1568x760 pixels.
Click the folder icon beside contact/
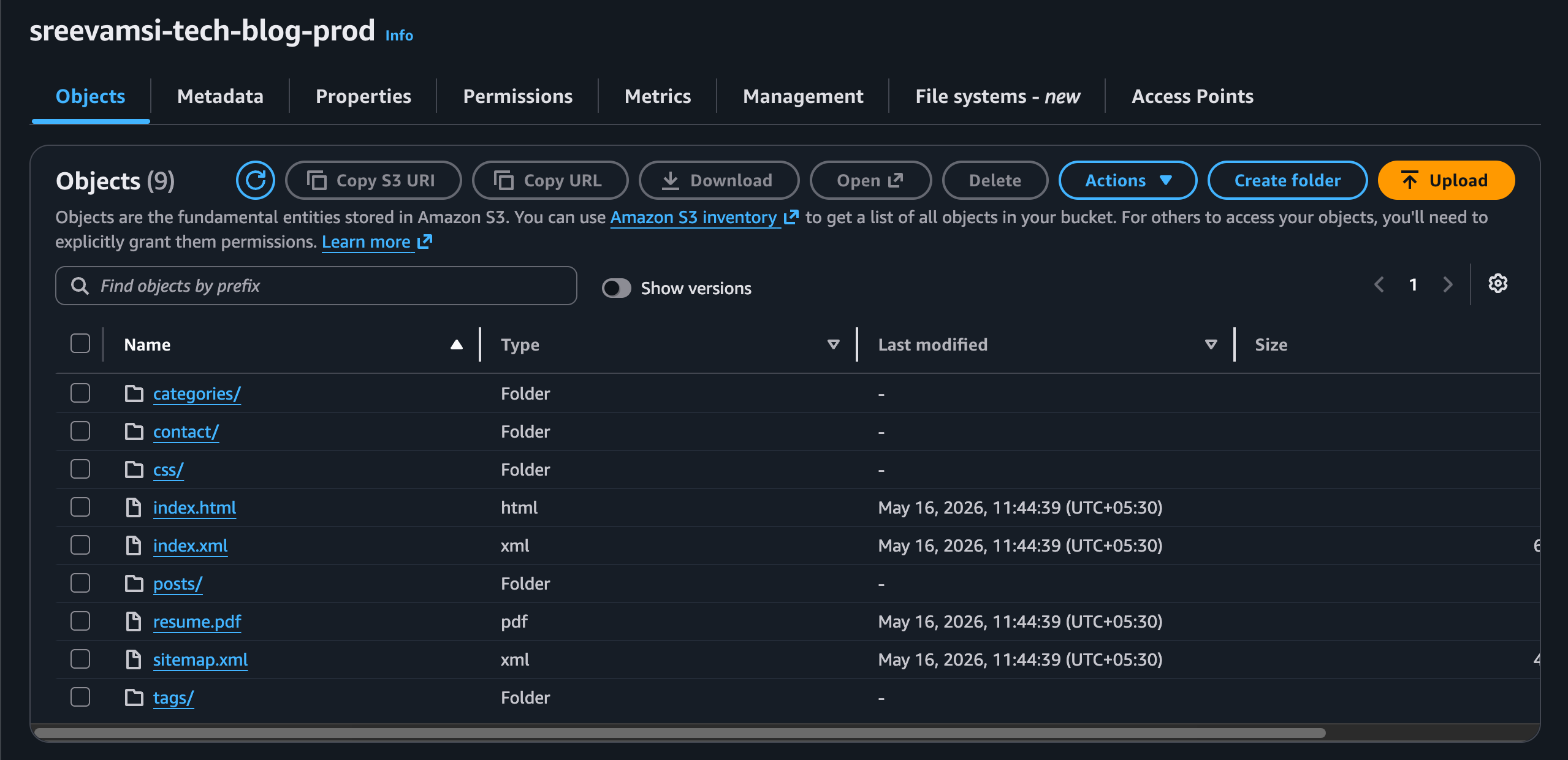point(134,431)
